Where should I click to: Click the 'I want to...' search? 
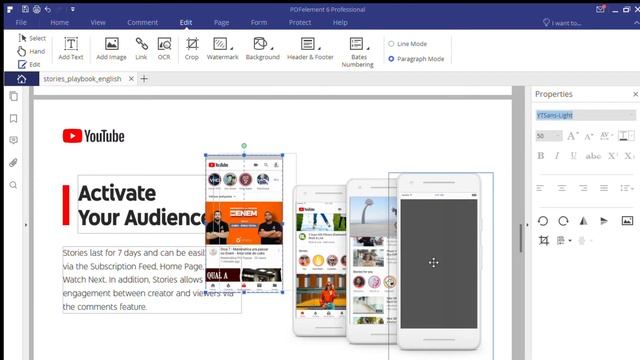562,23
